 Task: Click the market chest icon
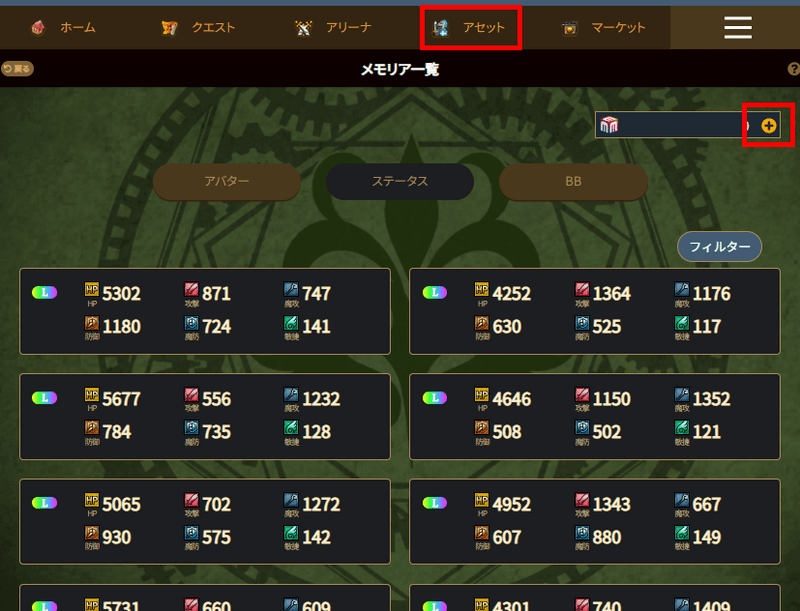pos(569,28)
